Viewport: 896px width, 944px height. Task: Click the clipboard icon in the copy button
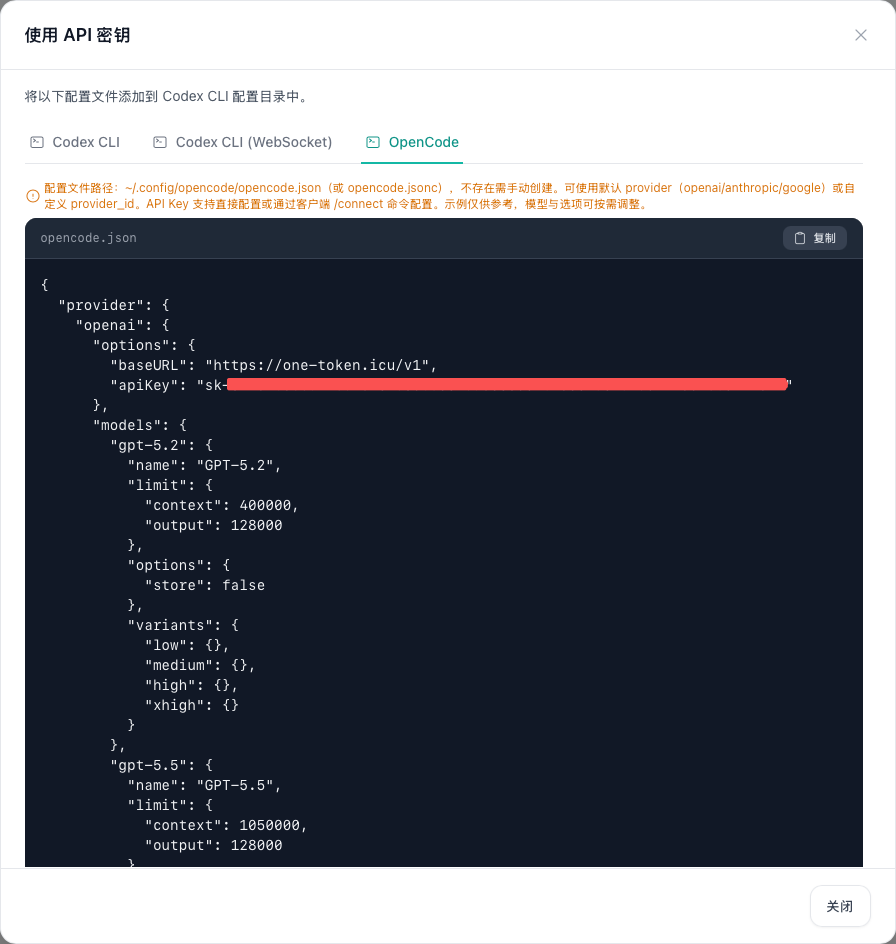point(800,238)
